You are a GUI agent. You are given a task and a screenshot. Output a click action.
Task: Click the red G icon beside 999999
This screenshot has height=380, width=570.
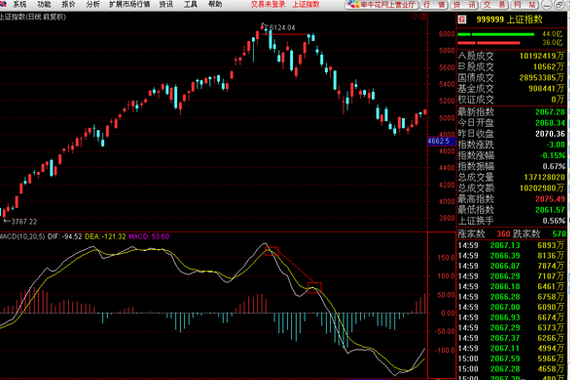[x=462, y=19]
